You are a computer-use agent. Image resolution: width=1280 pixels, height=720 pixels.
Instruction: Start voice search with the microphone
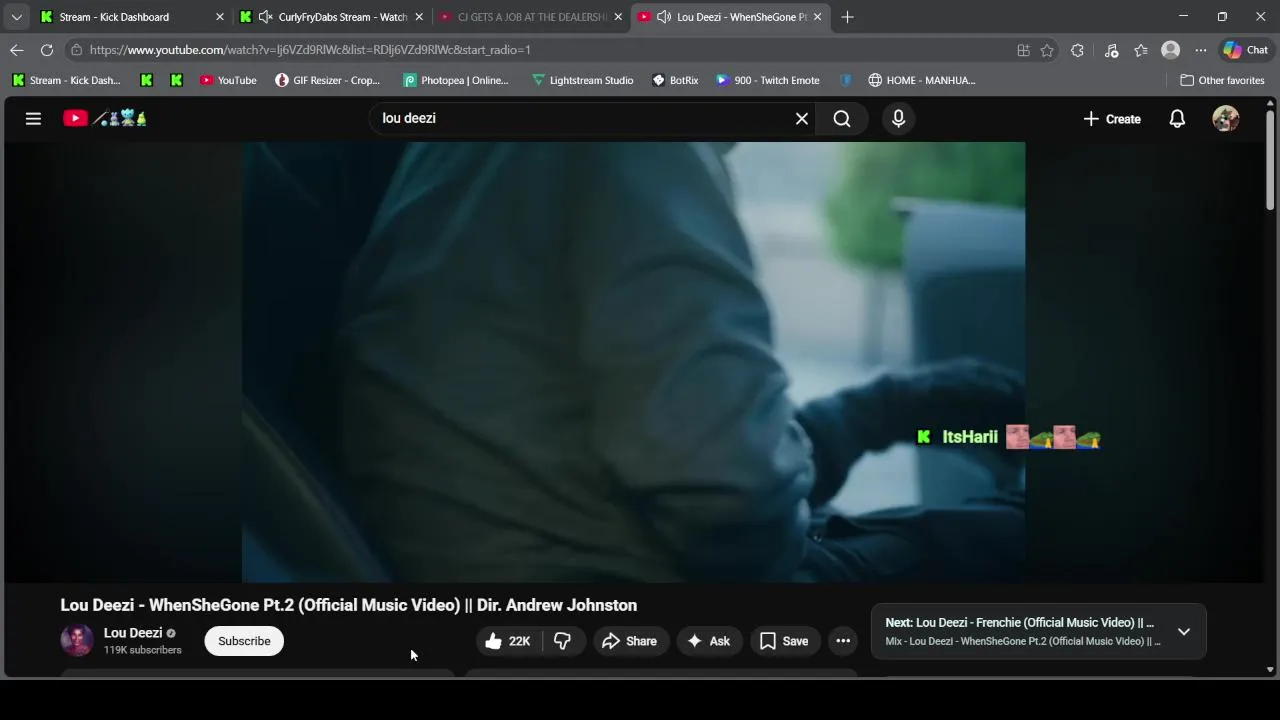(x=898, y=118)
